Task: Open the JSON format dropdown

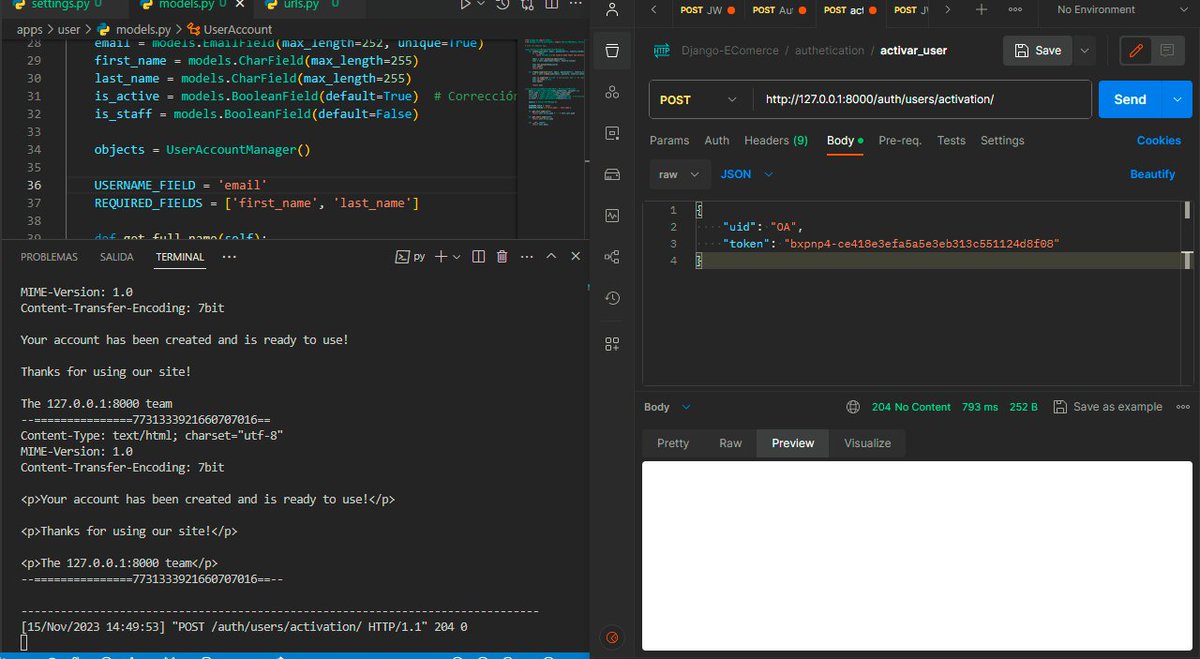Action: pyautogui.click(x=747, y=174)
